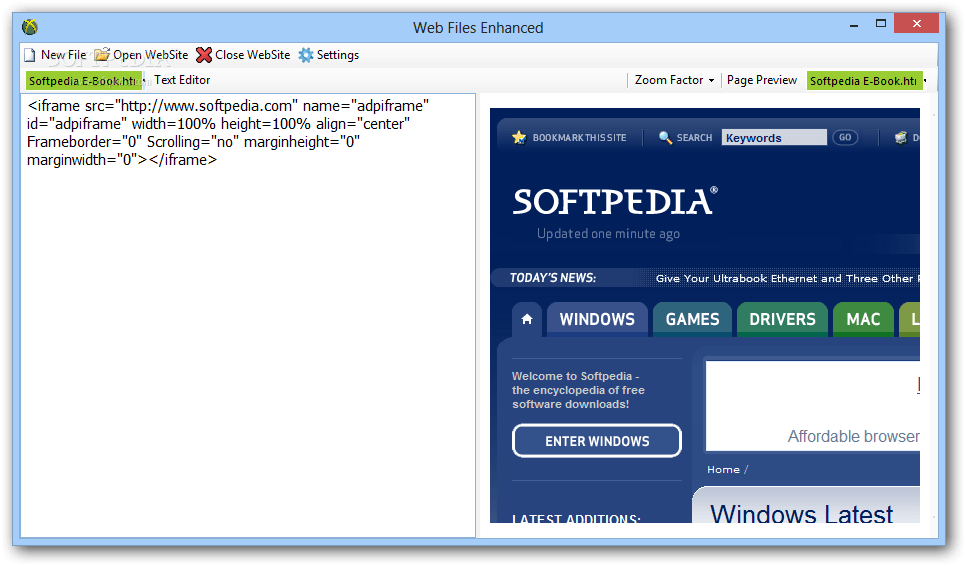
Task: Click the Updated one minute ago text
Action: (x=608, y=233)
